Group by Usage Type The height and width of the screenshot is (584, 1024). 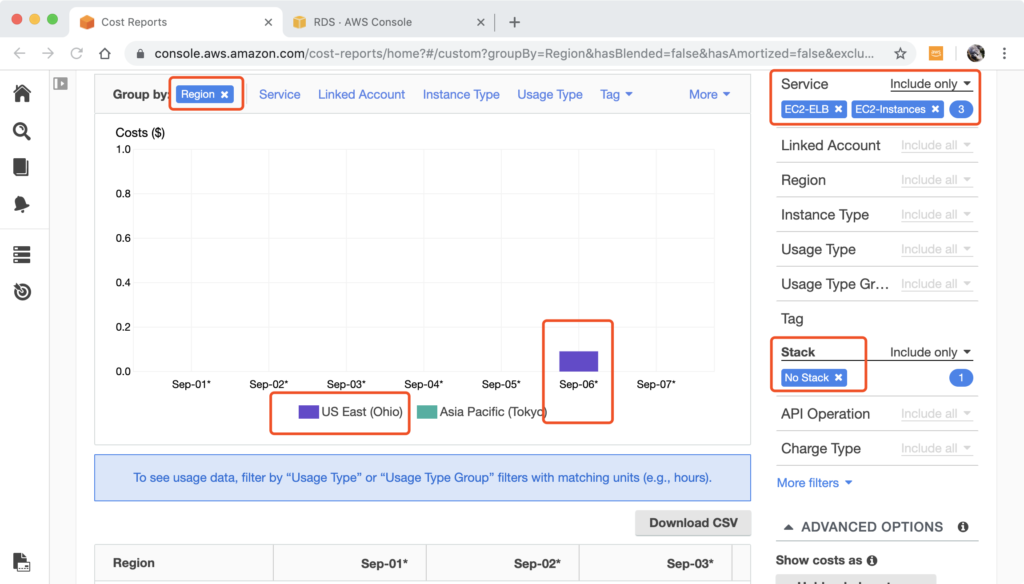[550, 95]
